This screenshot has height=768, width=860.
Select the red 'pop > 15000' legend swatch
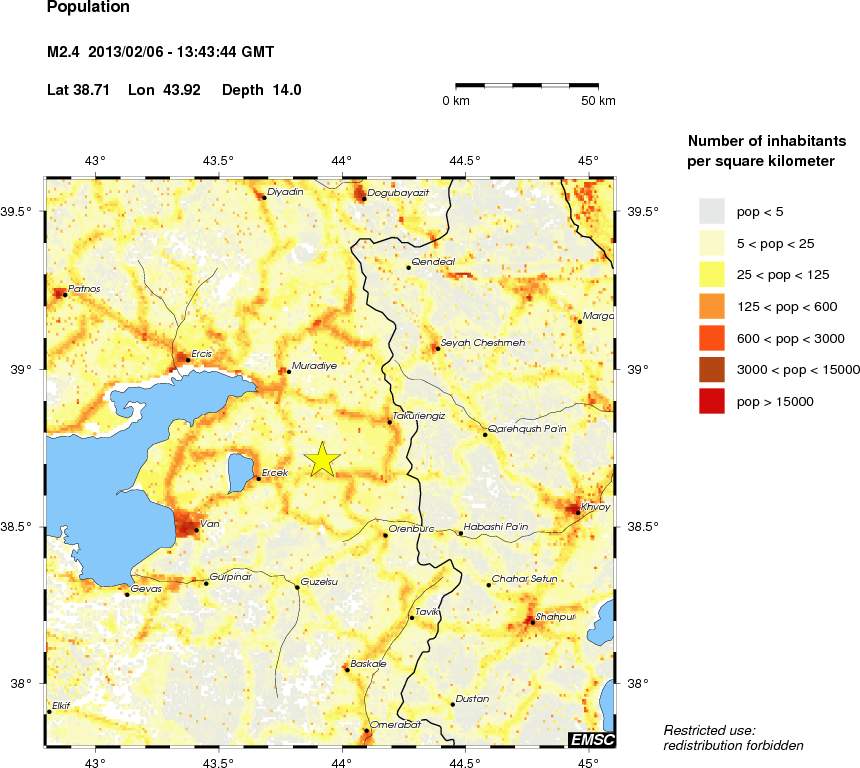[x=711, y=401]
